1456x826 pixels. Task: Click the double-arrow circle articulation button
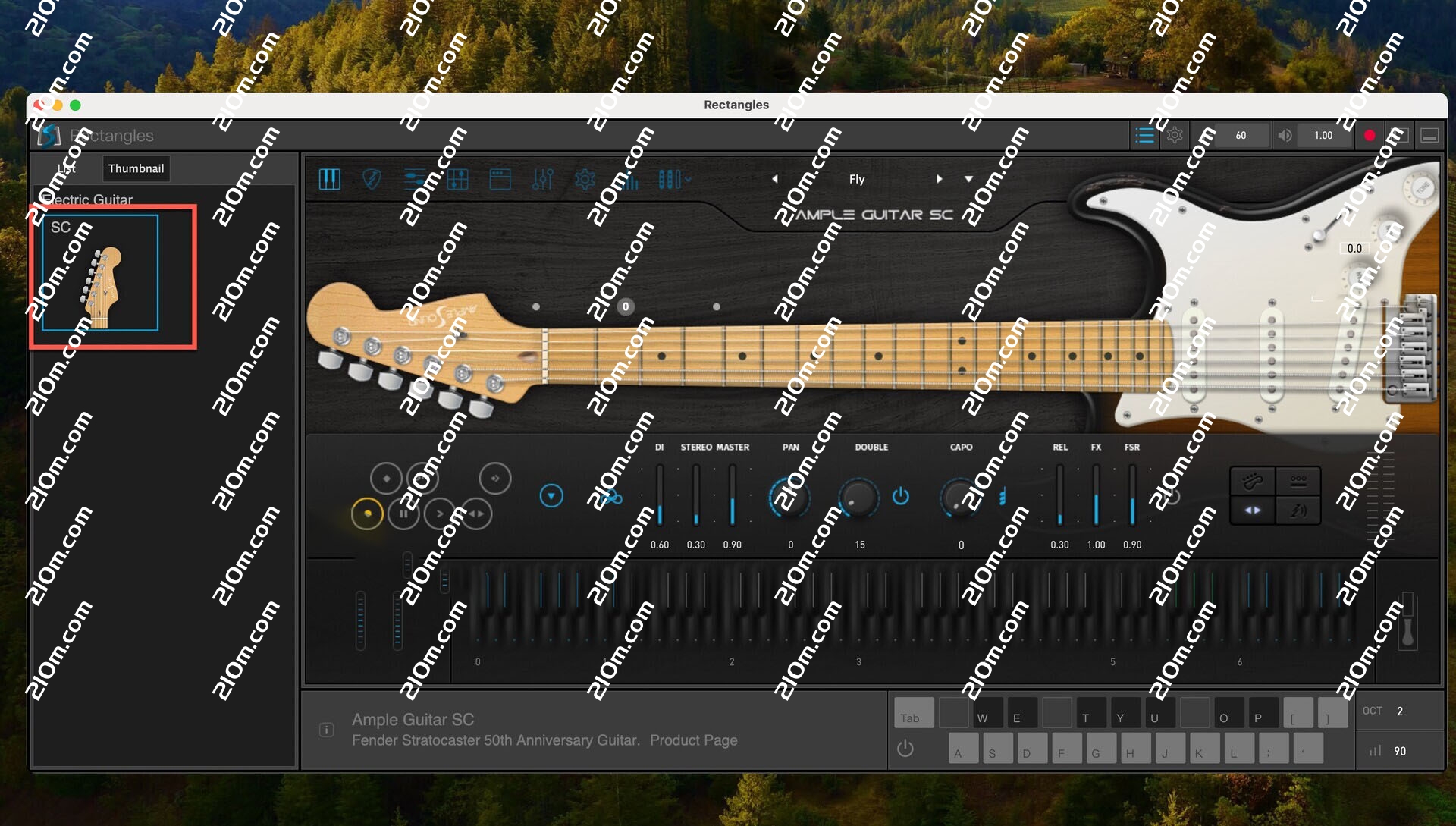(x=476, y=514)
